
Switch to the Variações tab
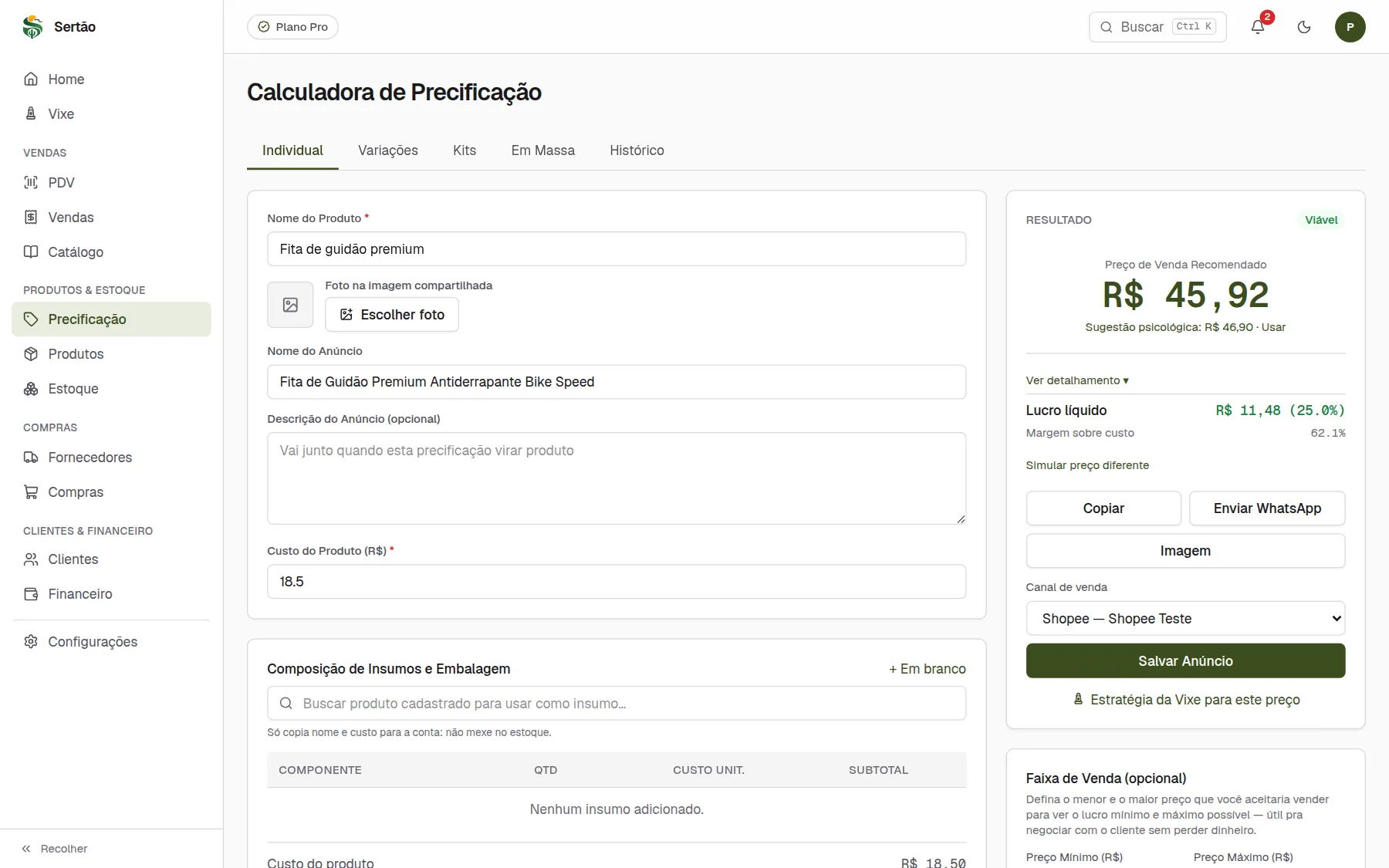pos(388,150)
